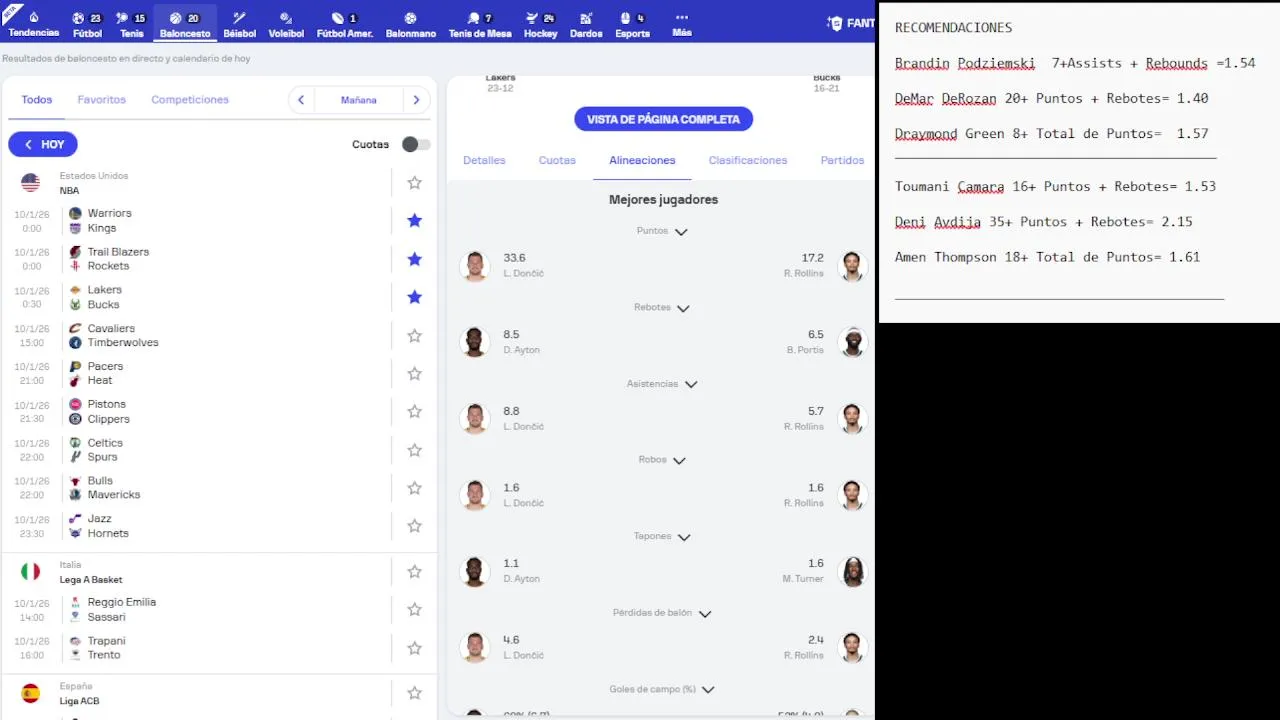The image size is (1280, 720).
Task: Unfavorite the Warriors vs Kings match star
Action: click(414, 220)
